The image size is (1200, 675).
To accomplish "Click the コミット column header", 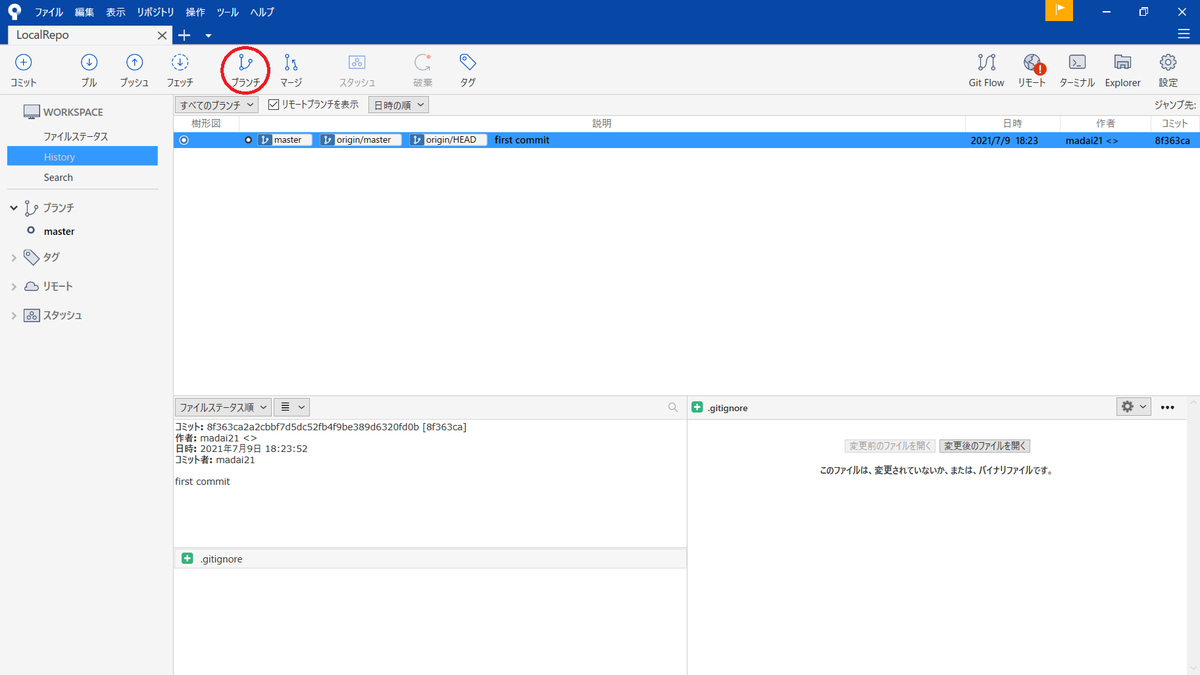I will [1175, 123].
